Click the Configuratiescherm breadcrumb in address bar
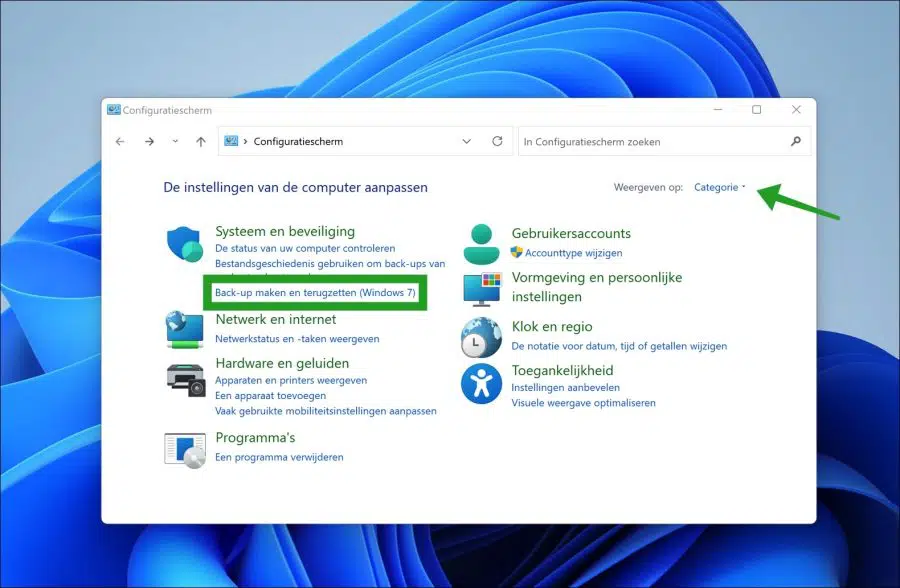 click(298, 141)
